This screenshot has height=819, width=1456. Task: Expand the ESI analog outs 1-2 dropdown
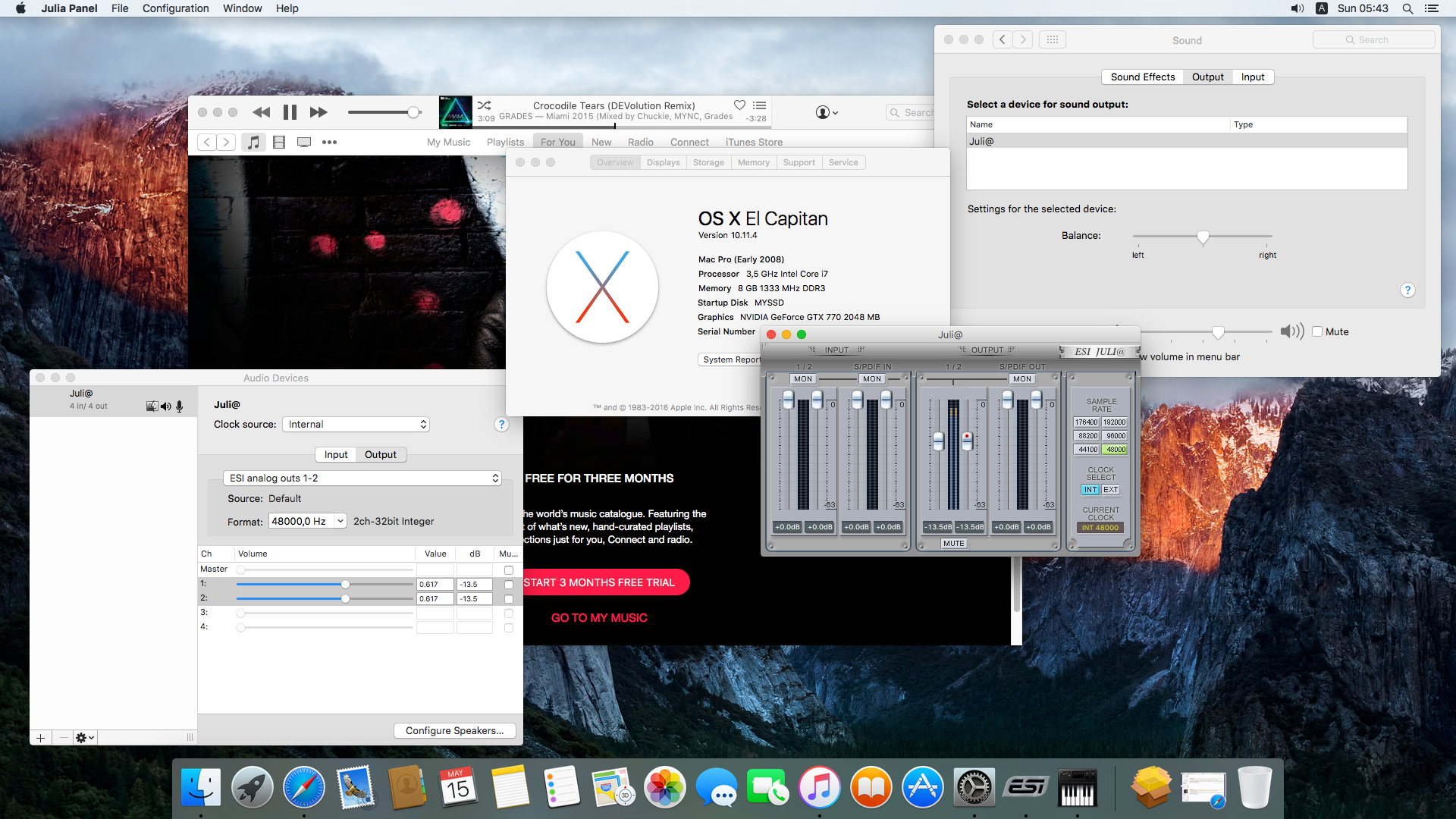coord(362,479)
